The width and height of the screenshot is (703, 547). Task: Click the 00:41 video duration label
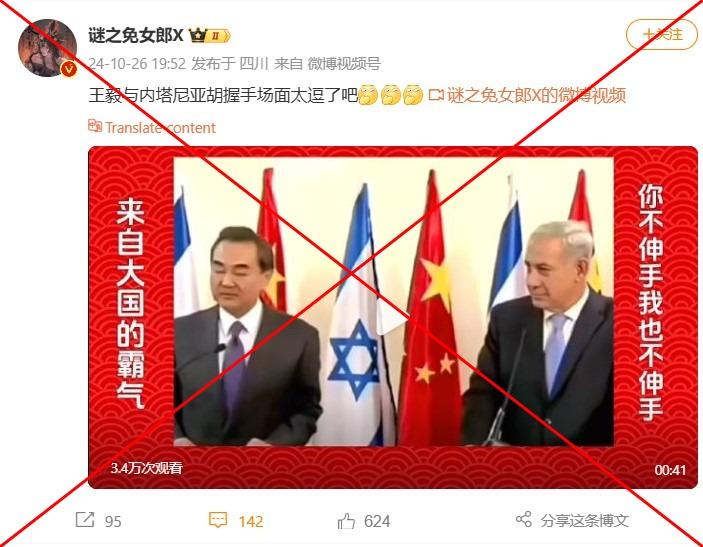tap(670, 470)
